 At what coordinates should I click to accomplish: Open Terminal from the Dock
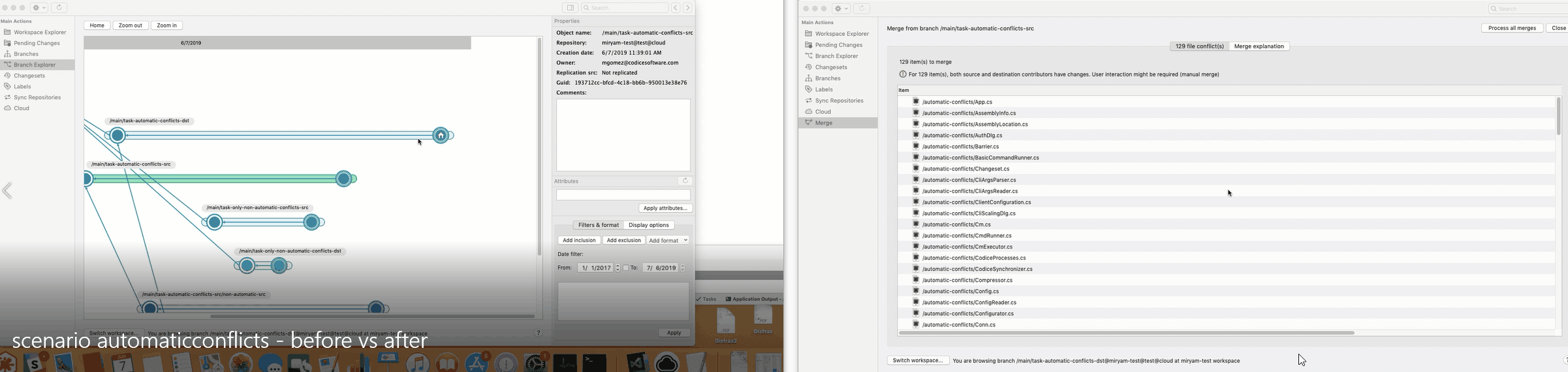(x=595, y=362)
